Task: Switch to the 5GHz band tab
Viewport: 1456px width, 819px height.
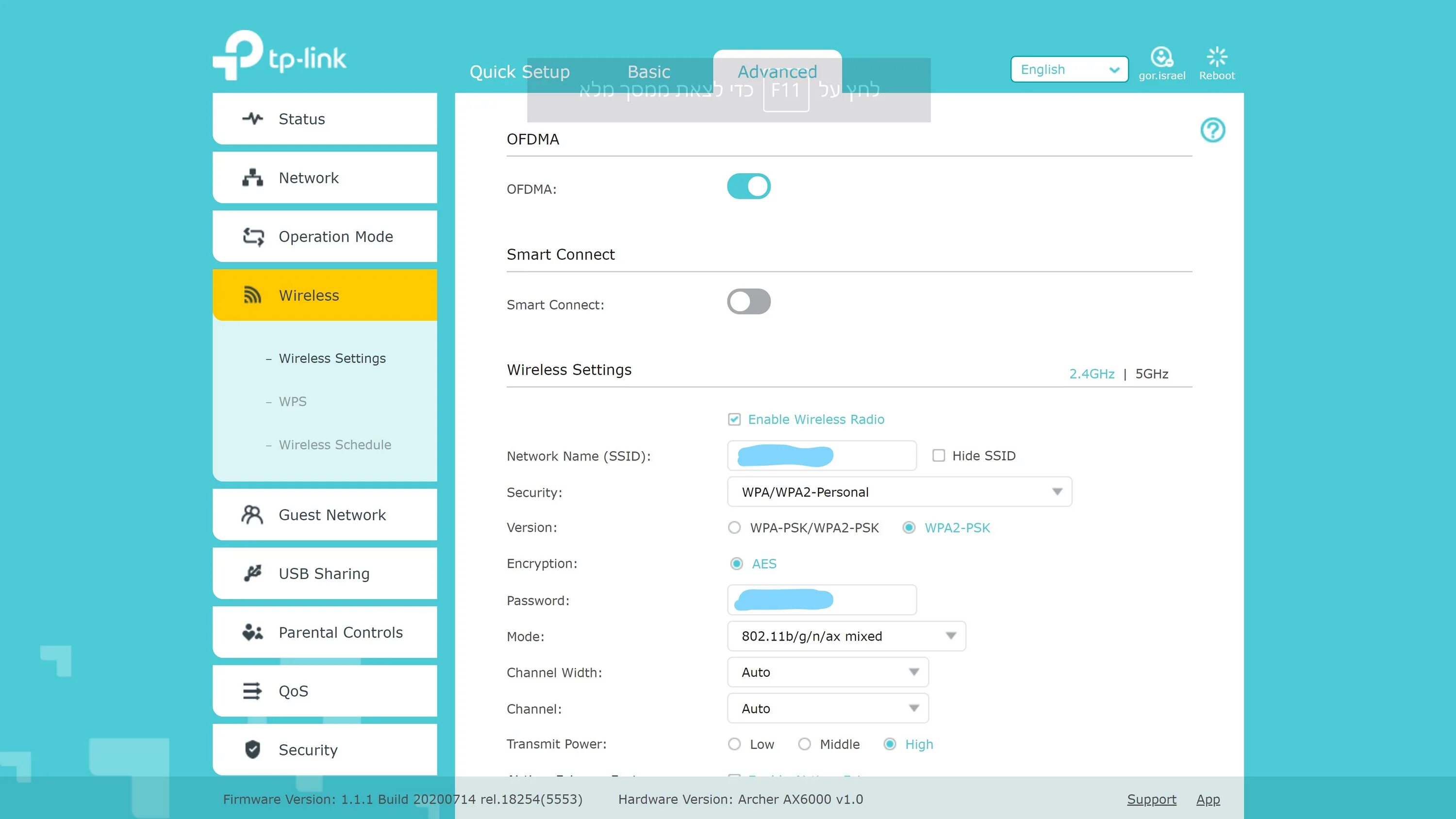Action: click(x=1151, y=374)
